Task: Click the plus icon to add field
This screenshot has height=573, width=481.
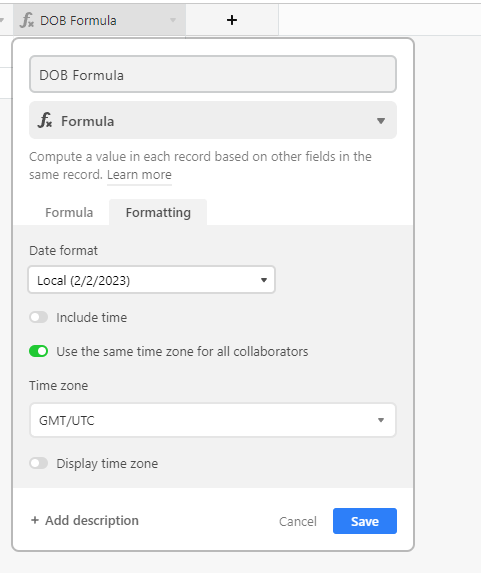Action: tap(232, 20)
